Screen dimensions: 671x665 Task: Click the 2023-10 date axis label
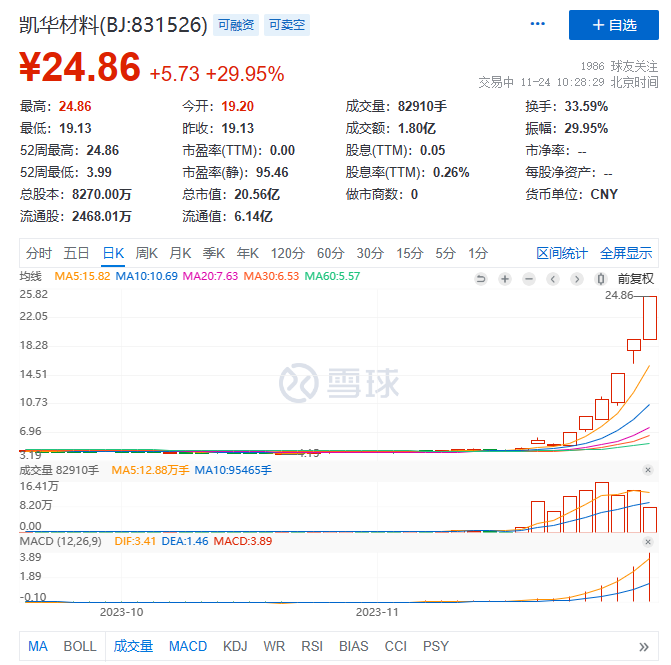(122, 612)
